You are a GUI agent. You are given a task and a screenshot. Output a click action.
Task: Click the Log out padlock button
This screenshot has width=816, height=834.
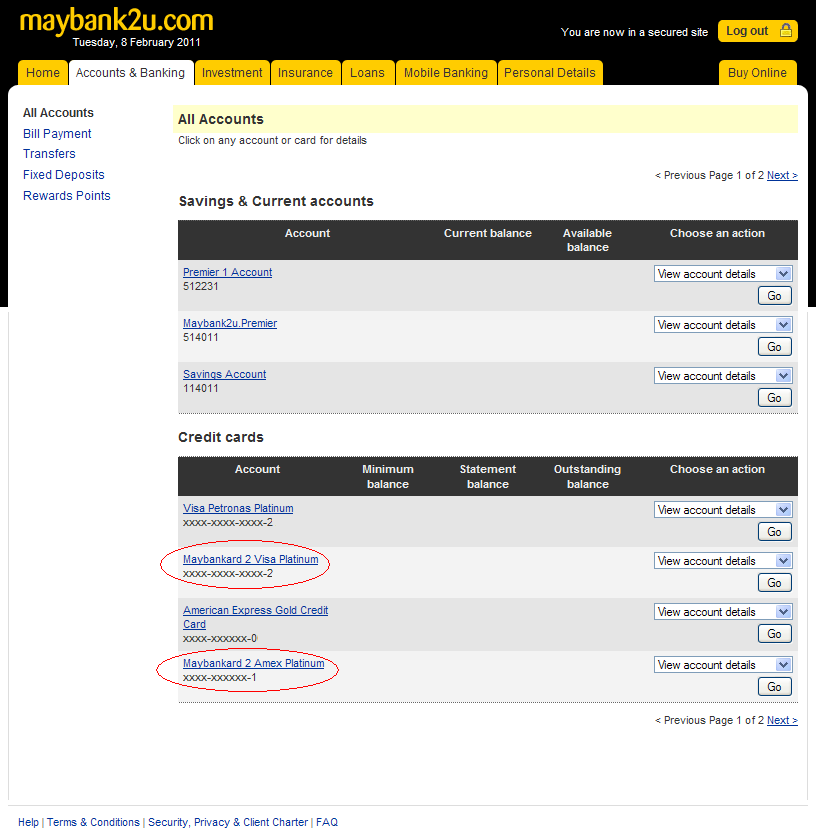click(x=757, y=31)
